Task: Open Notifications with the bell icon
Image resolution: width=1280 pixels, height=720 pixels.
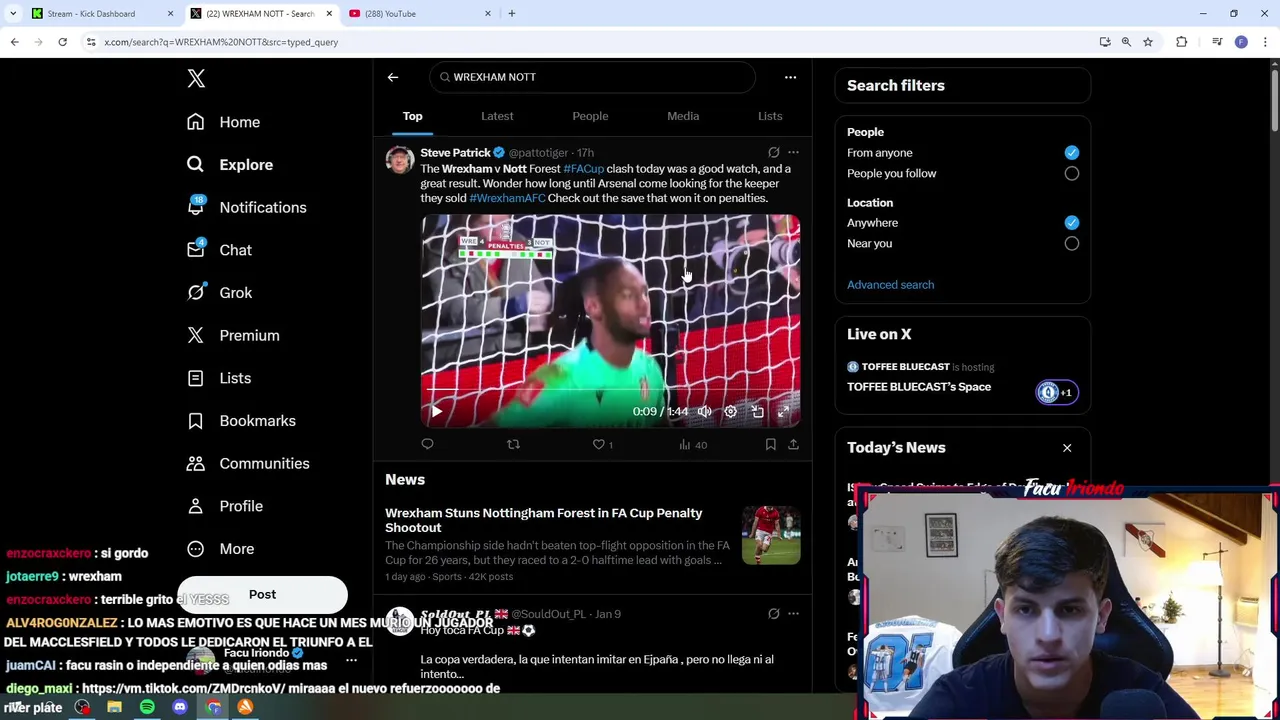Action: [247, 207]
